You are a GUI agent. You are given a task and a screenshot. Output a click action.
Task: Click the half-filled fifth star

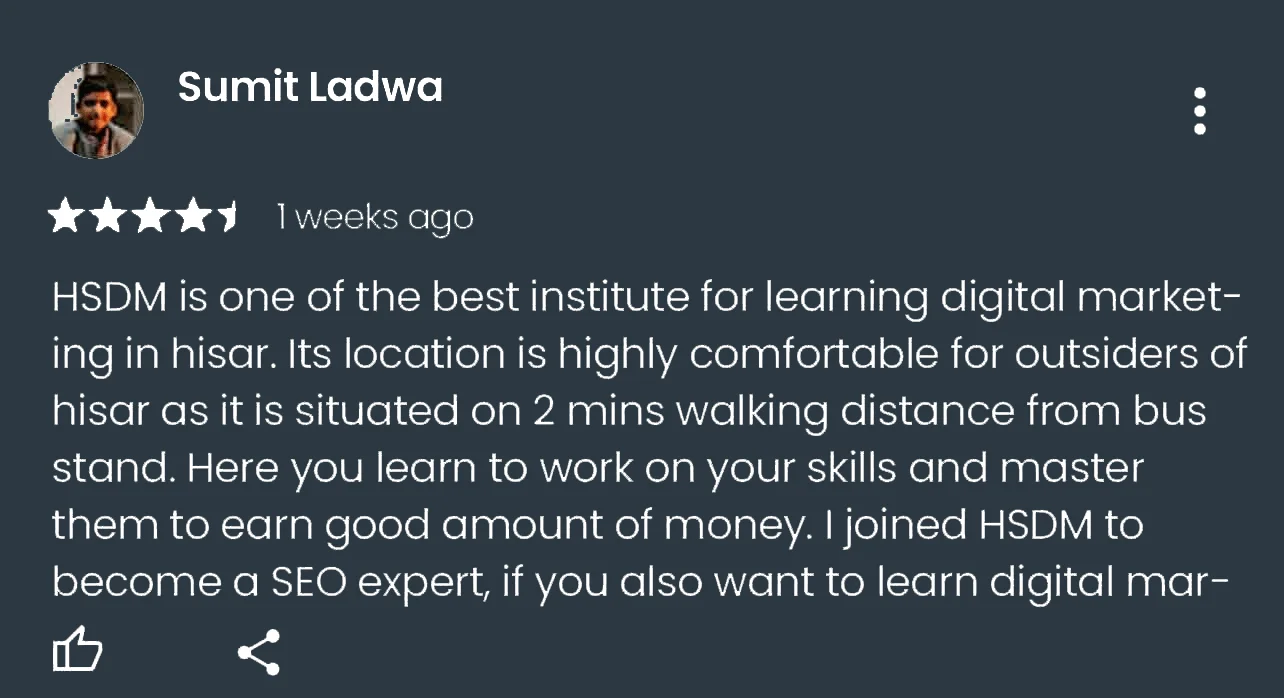[x=228, y=216]
